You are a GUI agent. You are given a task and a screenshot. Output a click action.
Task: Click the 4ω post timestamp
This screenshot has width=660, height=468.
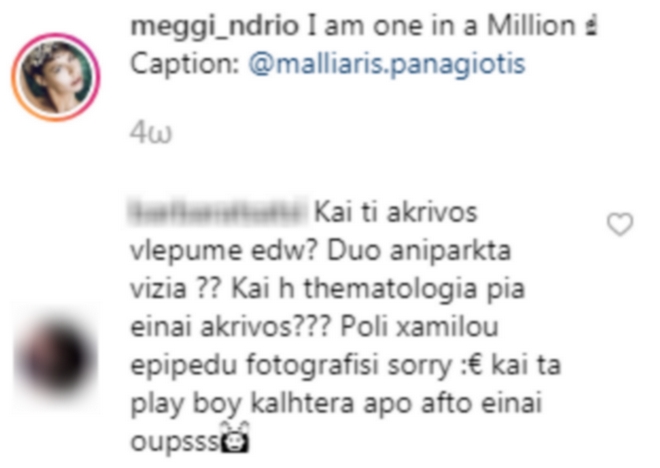click(151, 134)
